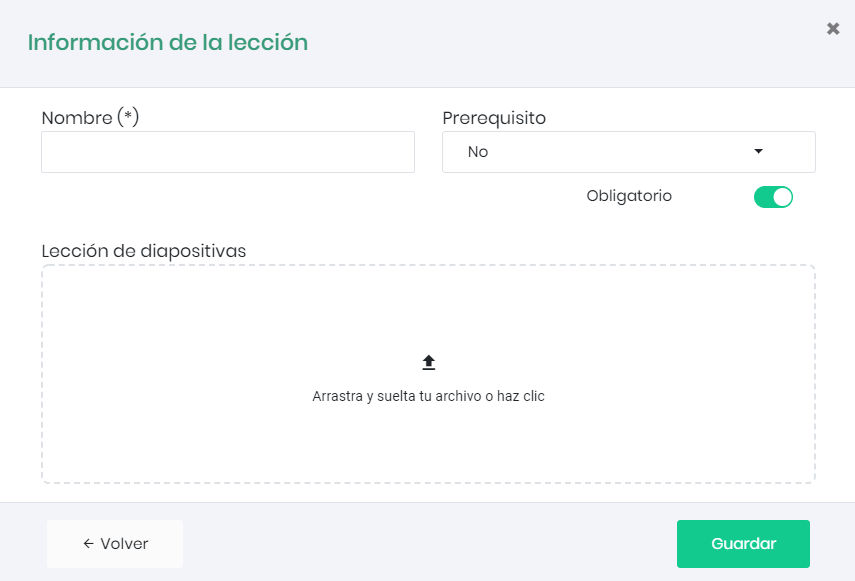Click the white knob of Obligatorio switch
Screen dimensions: 855x581
pos(782,197)
